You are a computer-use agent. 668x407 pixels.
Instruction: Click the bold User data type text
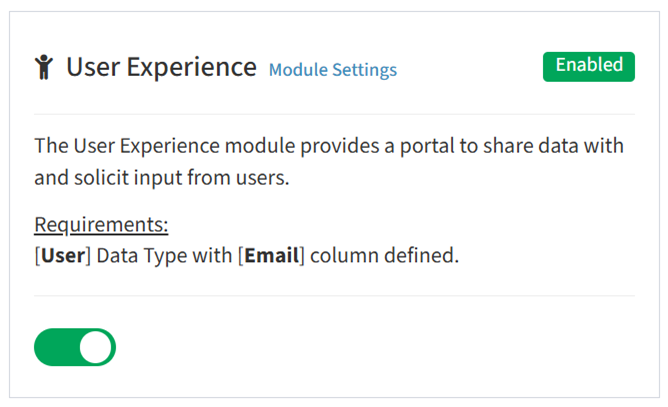(63, 256)
